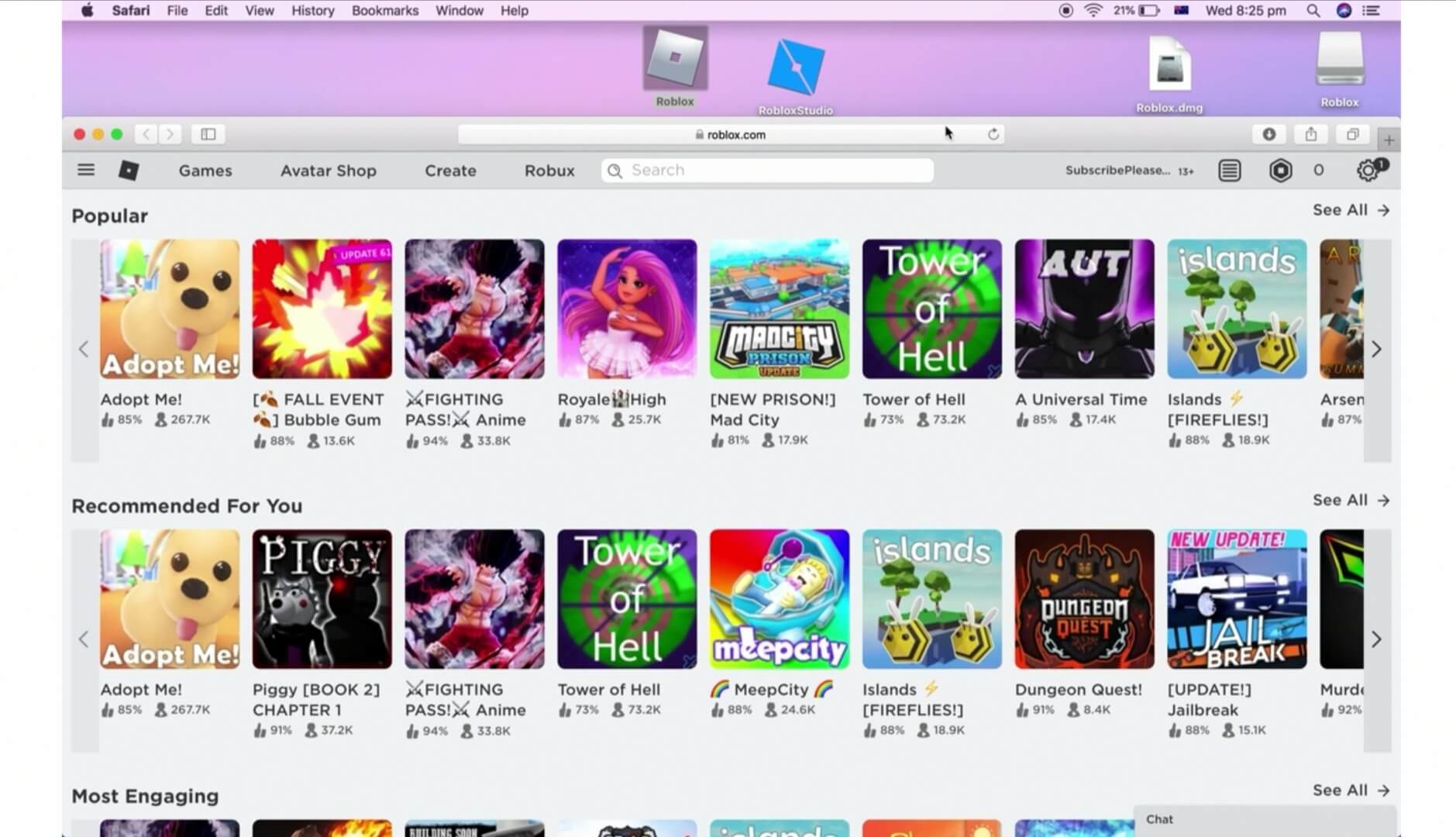1456x837 pixels.
Task: Click the Wed 8:25 pm clock
Action: pos(1245,10)
